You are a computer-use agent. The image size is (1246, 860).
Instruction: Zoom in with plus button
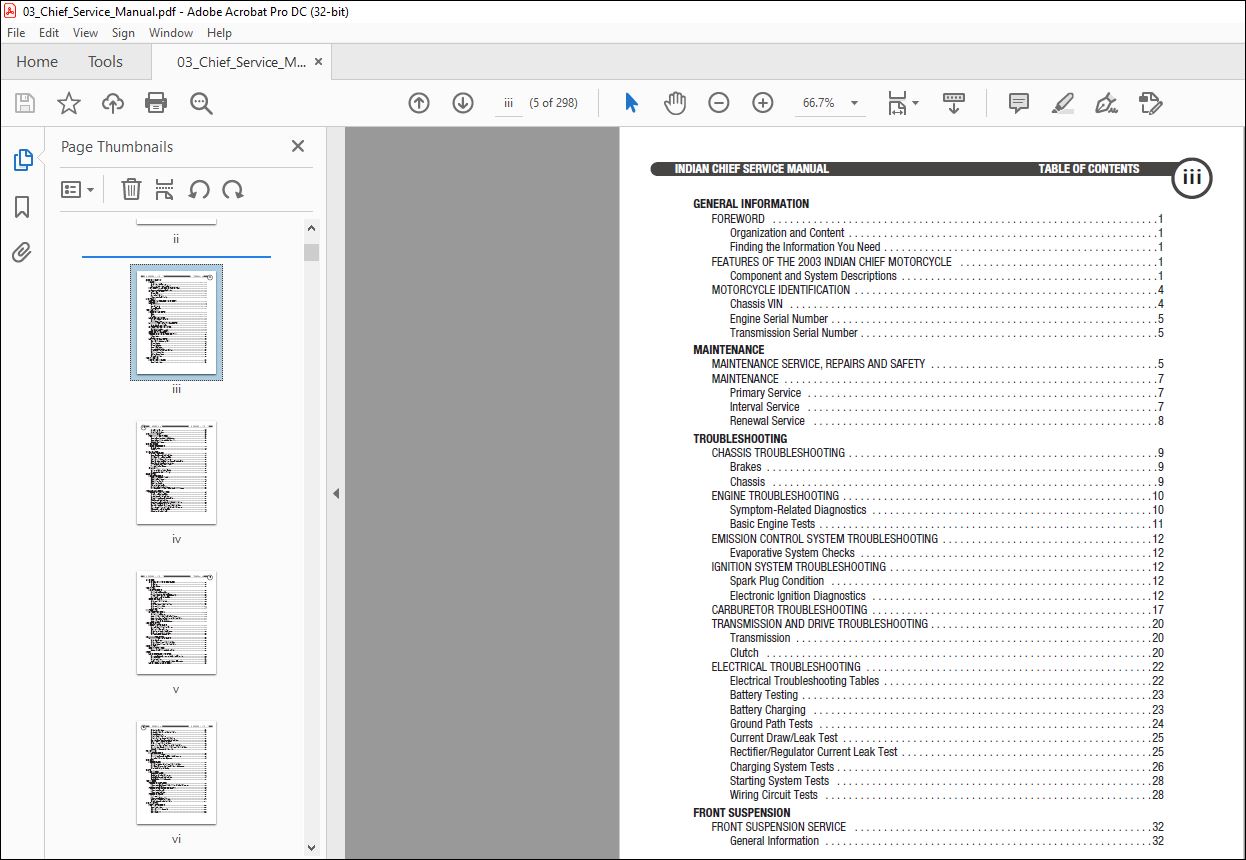(x=763, y=103)
